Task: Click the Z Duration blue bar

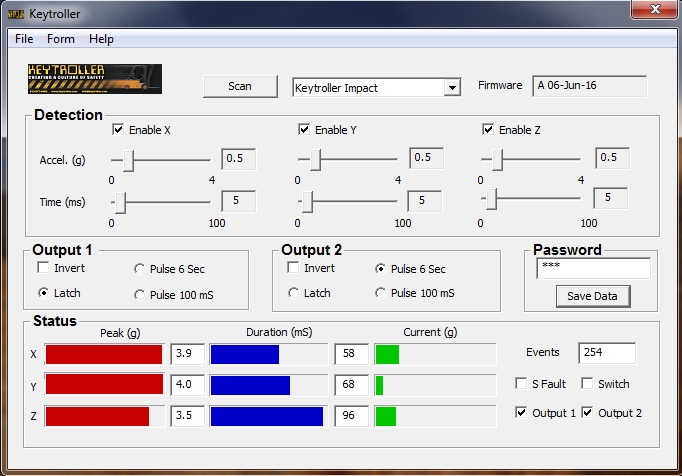Action: click(x=267, y=416)
